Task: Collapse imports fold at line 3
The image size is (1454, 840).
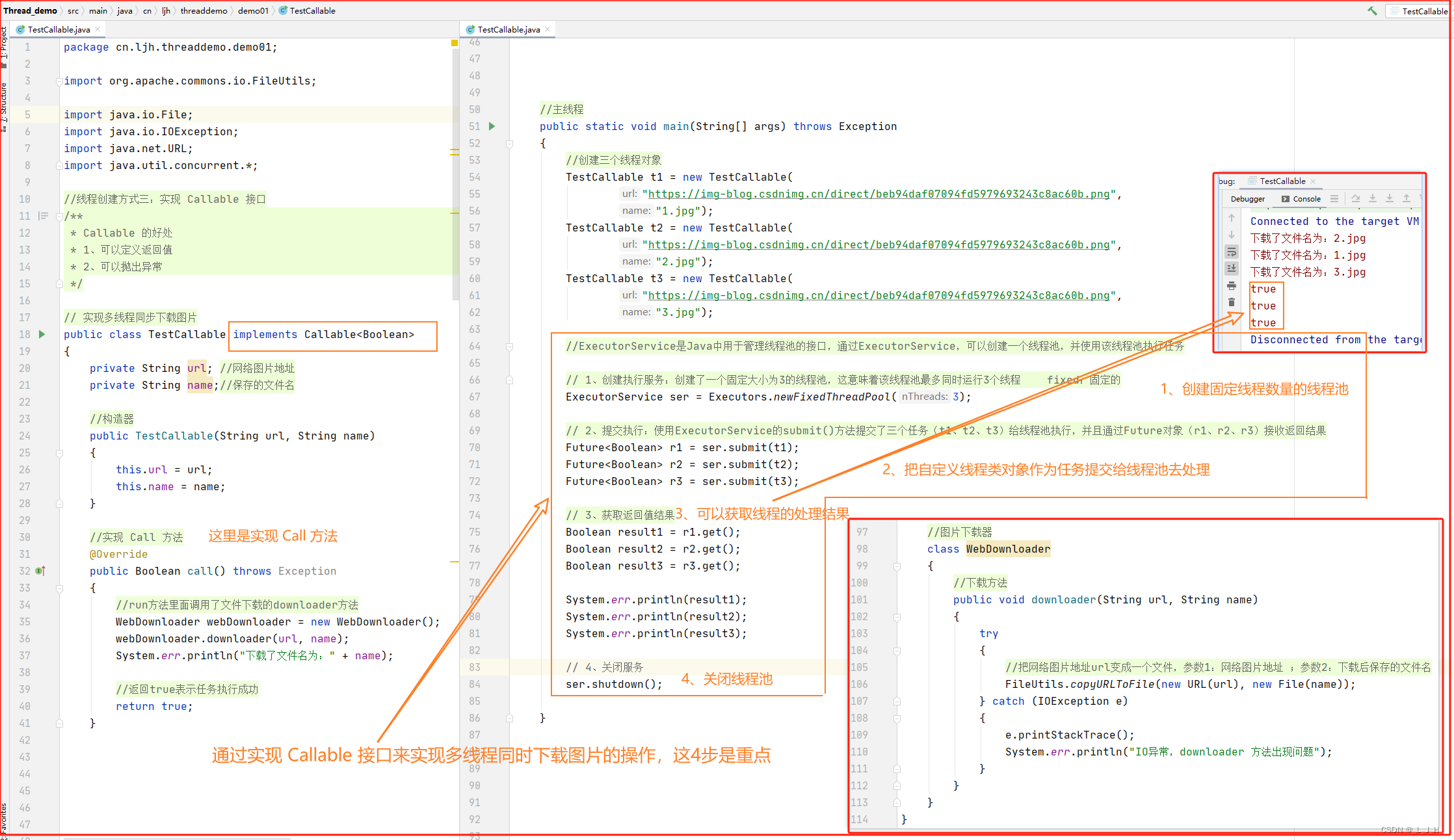Action: [x=59, y=81]
